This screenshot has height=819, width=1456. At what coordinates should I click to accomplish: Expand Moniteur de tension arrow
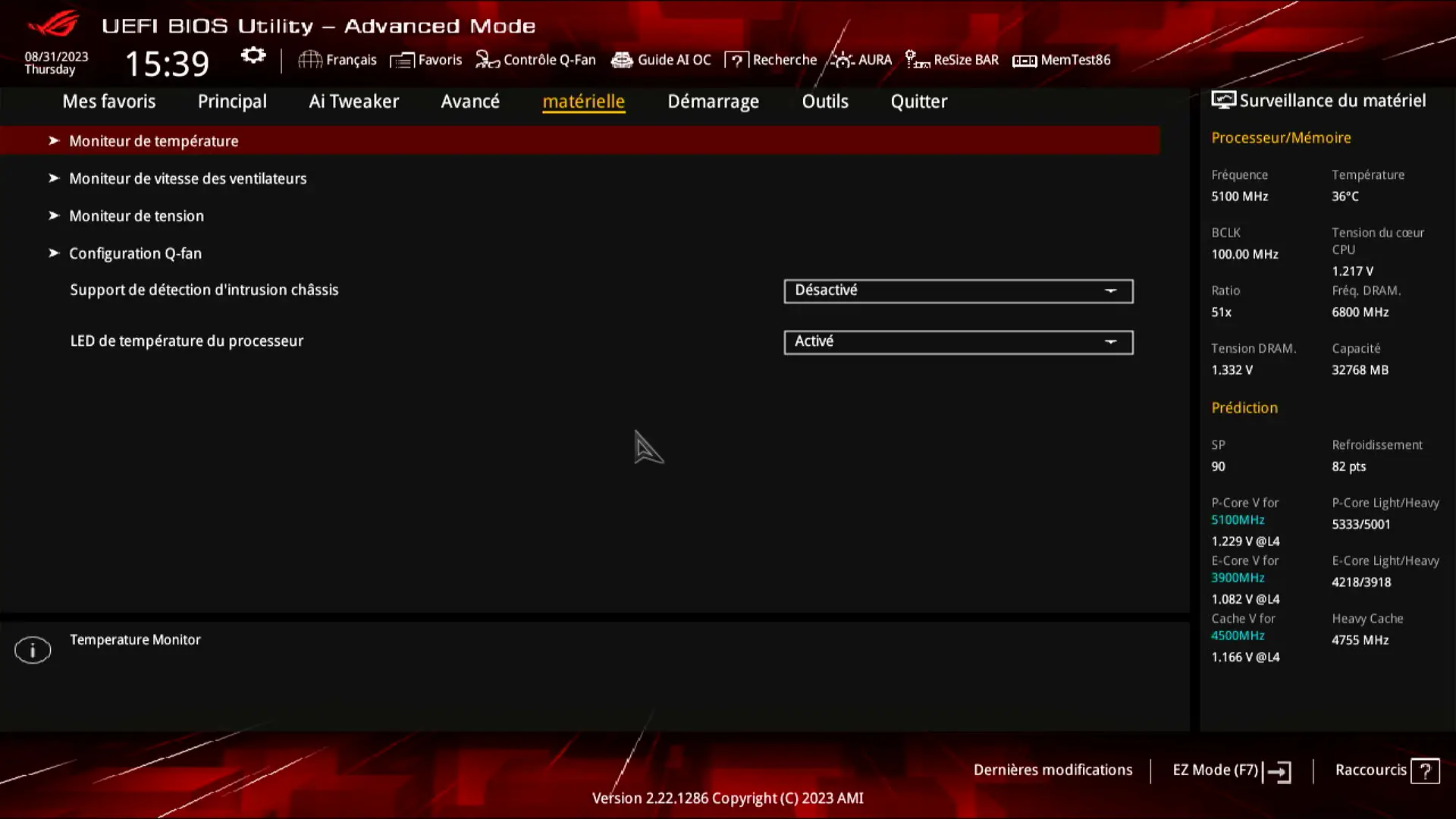pos(54,215)
